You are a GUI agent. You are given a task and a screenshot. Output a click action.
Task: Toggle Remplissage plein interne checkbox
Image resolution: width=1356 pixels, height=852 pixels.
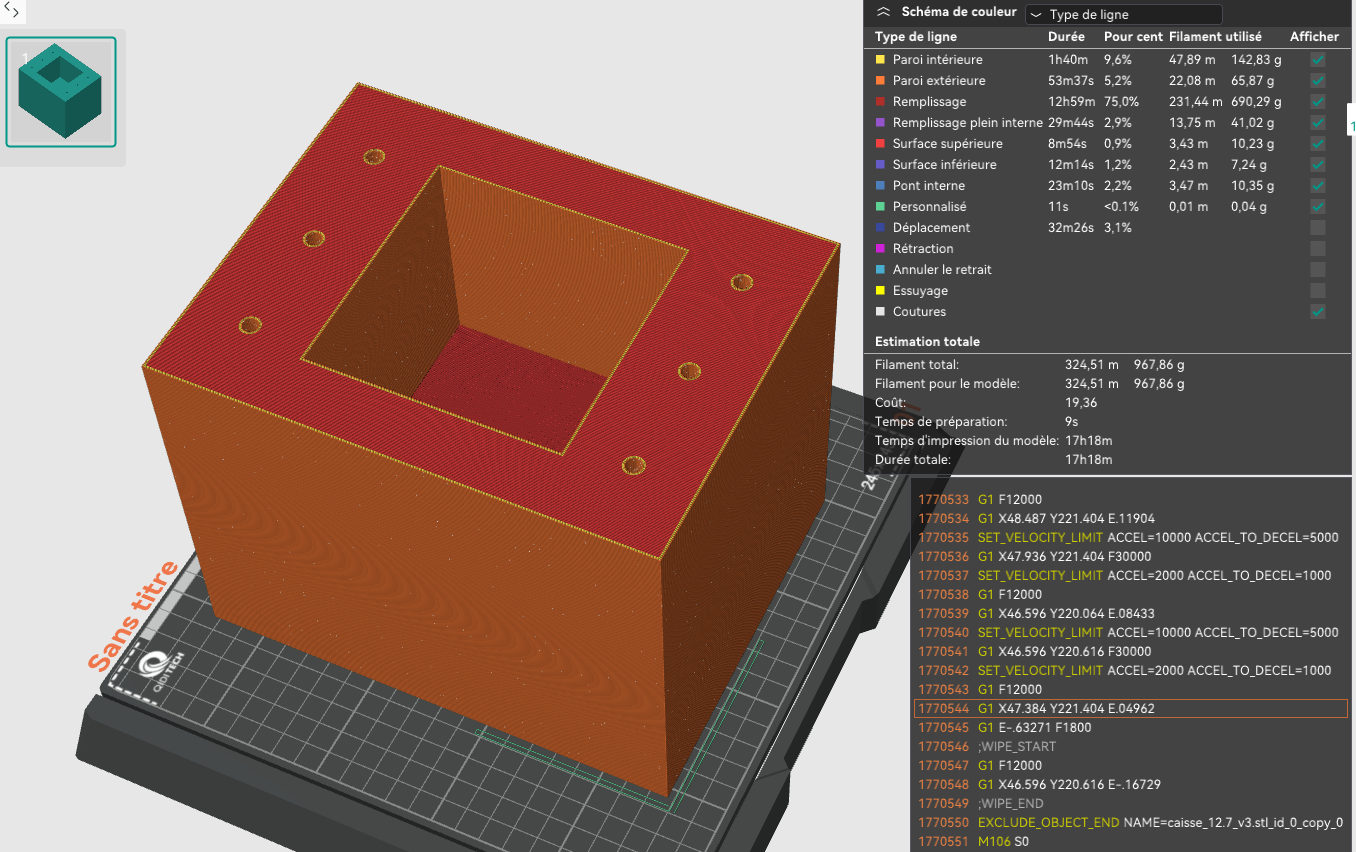tap(1318, 123)
